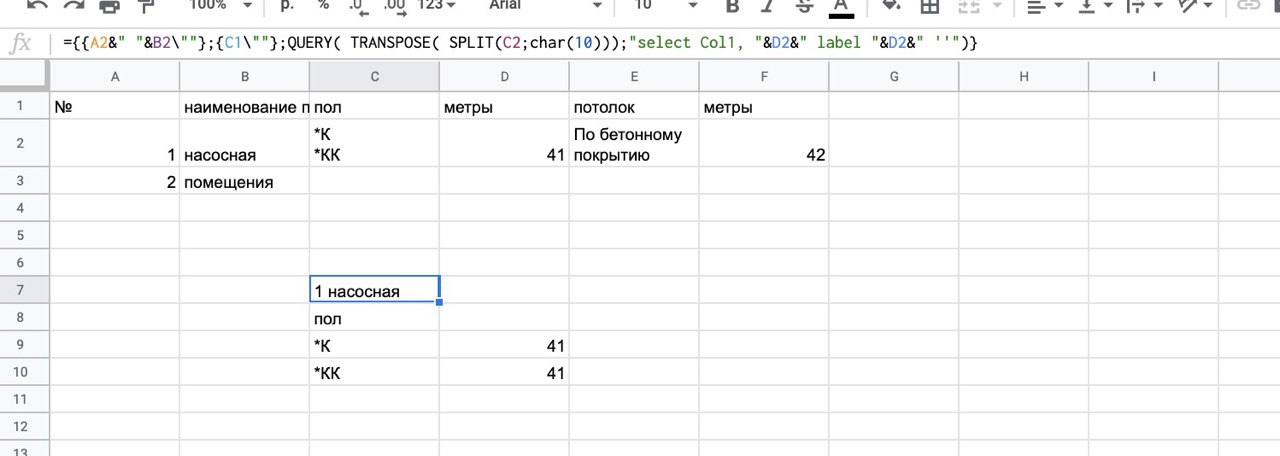This screenshot has height=456, width=1280.
Task: Select column G header
Action: tap(894, 76)
